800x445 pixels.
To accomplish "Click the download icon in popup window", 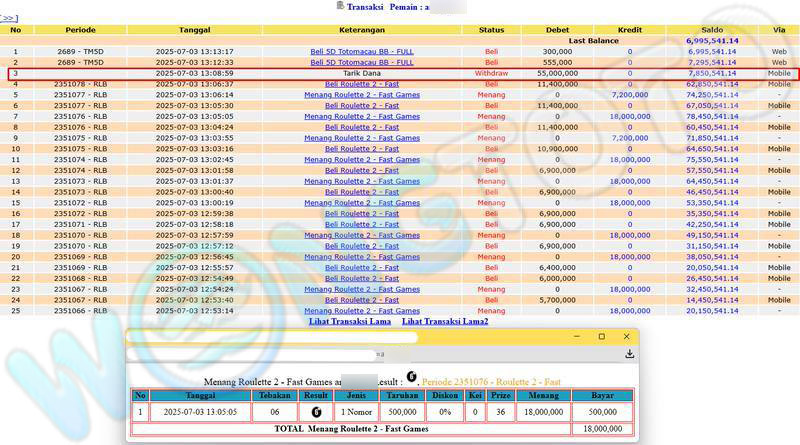I will pos(629,354).
